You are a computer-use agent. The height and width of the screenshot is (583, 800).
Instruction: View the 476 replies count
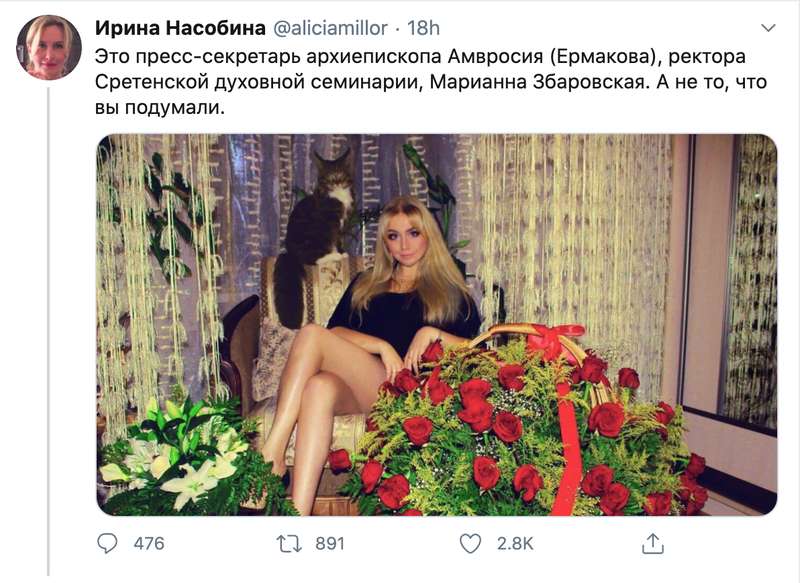149,544
